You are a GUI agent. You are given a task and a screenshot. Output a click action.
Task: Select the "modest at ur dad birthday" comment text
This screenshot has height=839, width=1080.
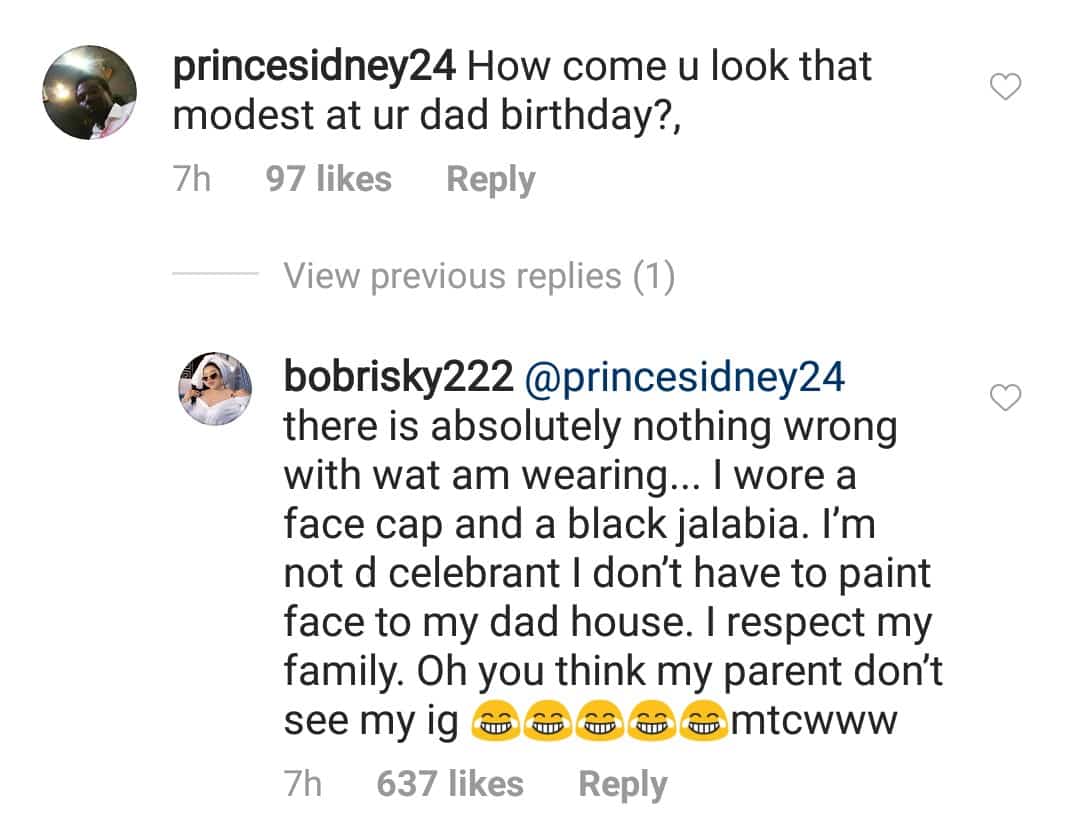pyautogui.click(x=426, y=114)
